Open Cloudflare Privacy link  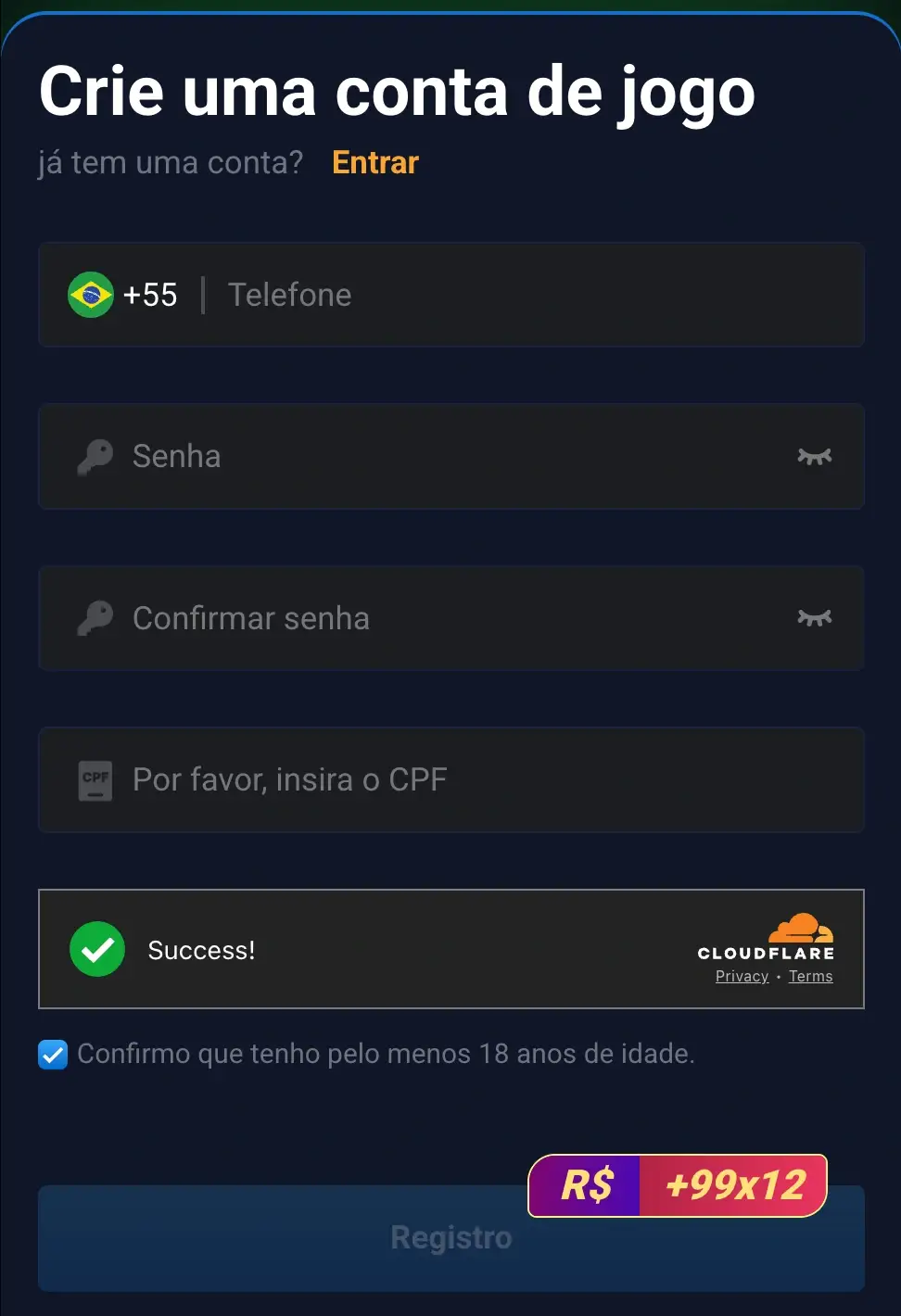click(x=742, y=977)
